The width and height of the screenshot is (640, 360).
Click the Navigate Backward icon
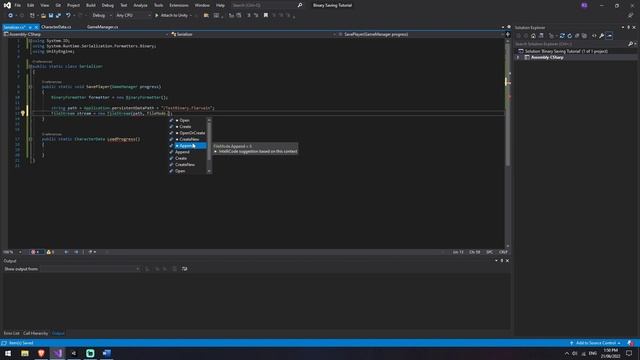[x=10, y=16]
